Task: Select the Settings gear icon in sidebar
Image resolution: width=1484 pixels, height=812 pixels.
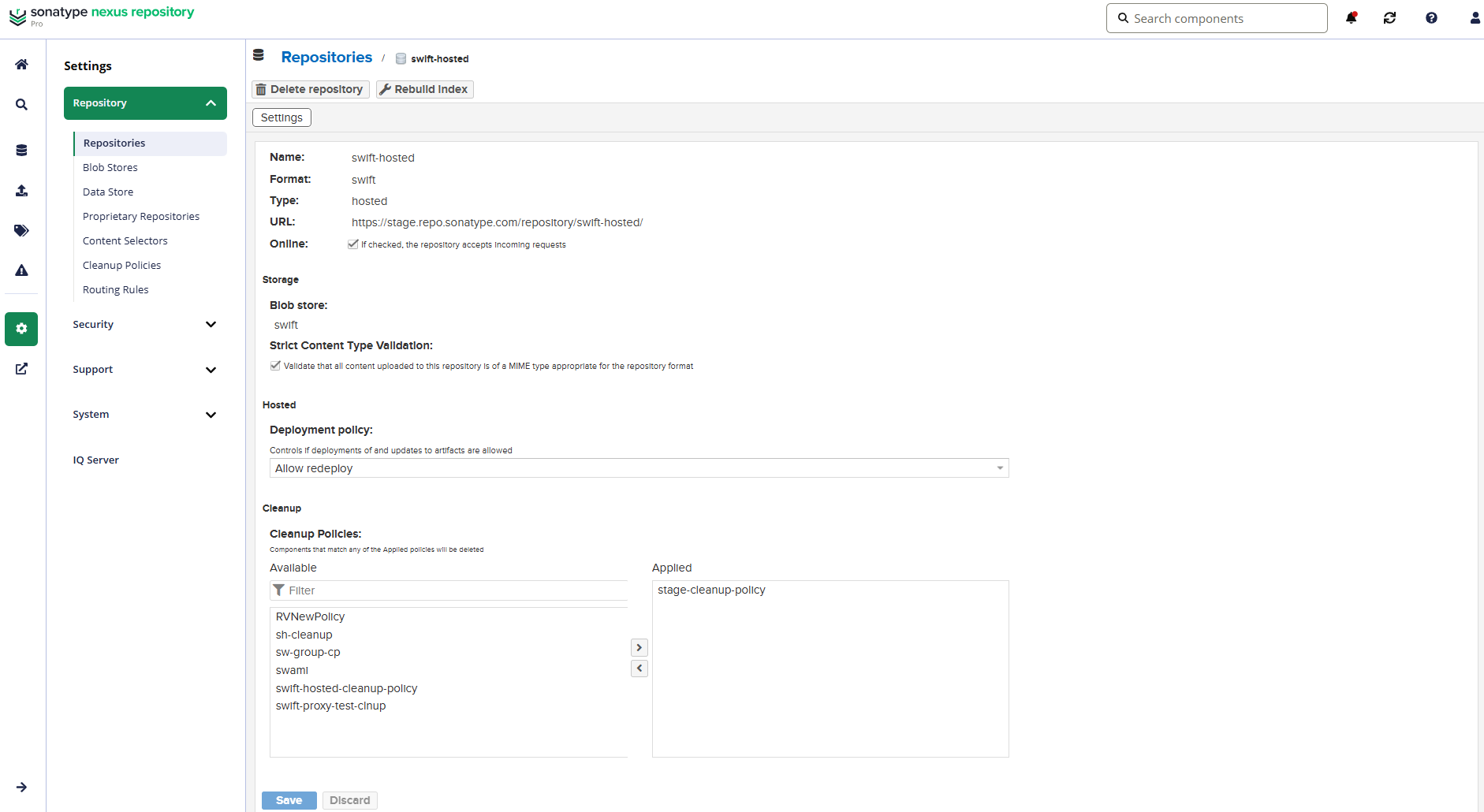Action: 21,329
